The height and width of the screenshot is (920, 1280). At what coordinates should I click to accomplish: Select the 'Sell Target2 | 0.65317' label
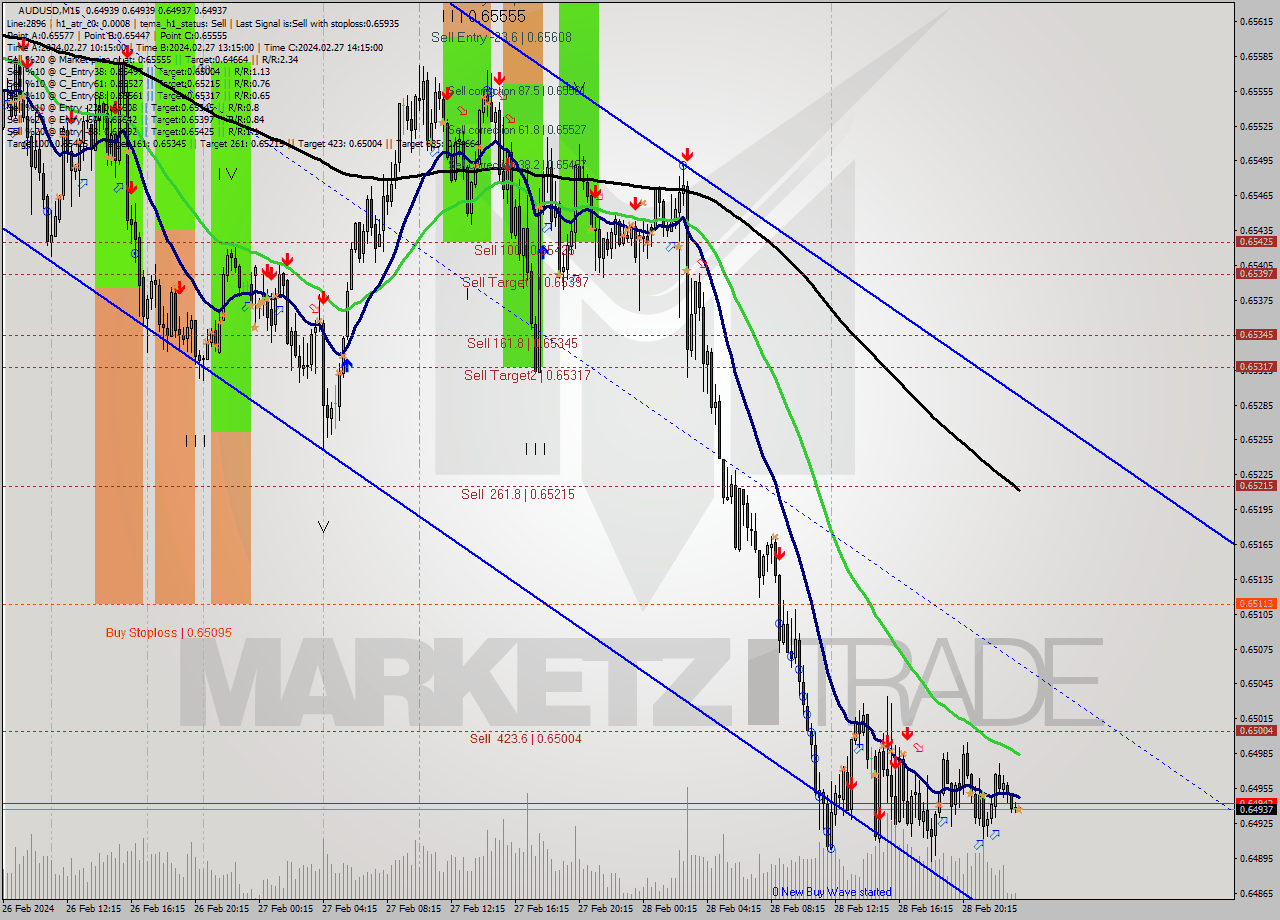(x=526, y=375)
